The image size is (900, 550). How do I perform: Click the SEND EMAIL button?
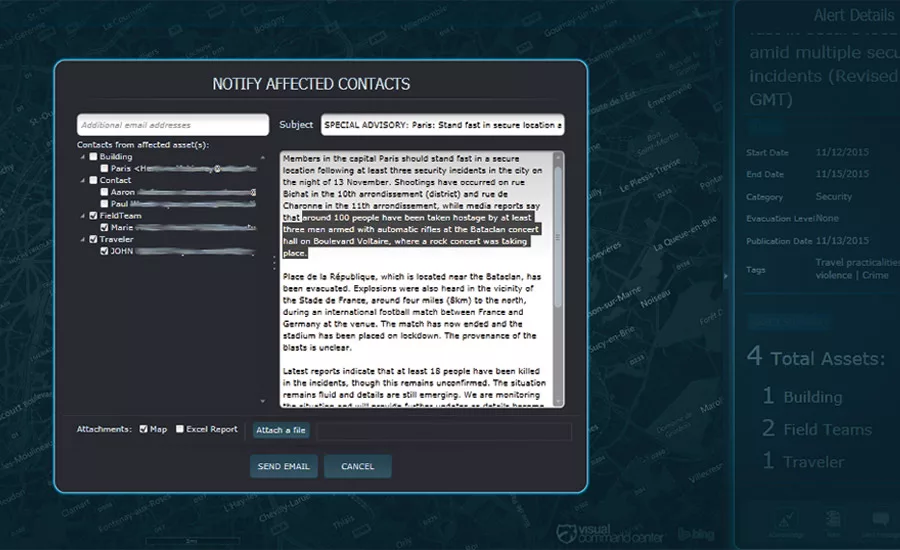point(283,466)
